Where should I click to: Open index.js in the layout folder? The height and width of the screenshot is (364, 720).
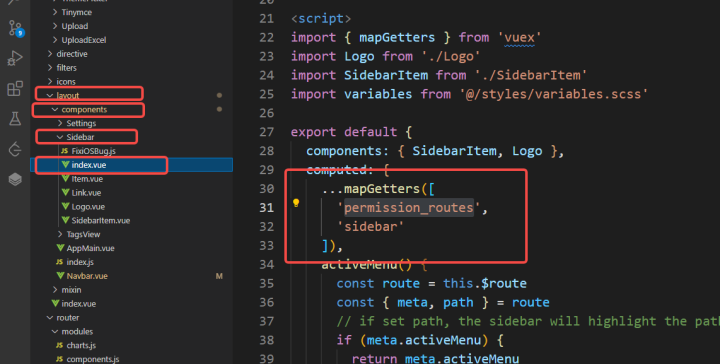click(80, 262)
